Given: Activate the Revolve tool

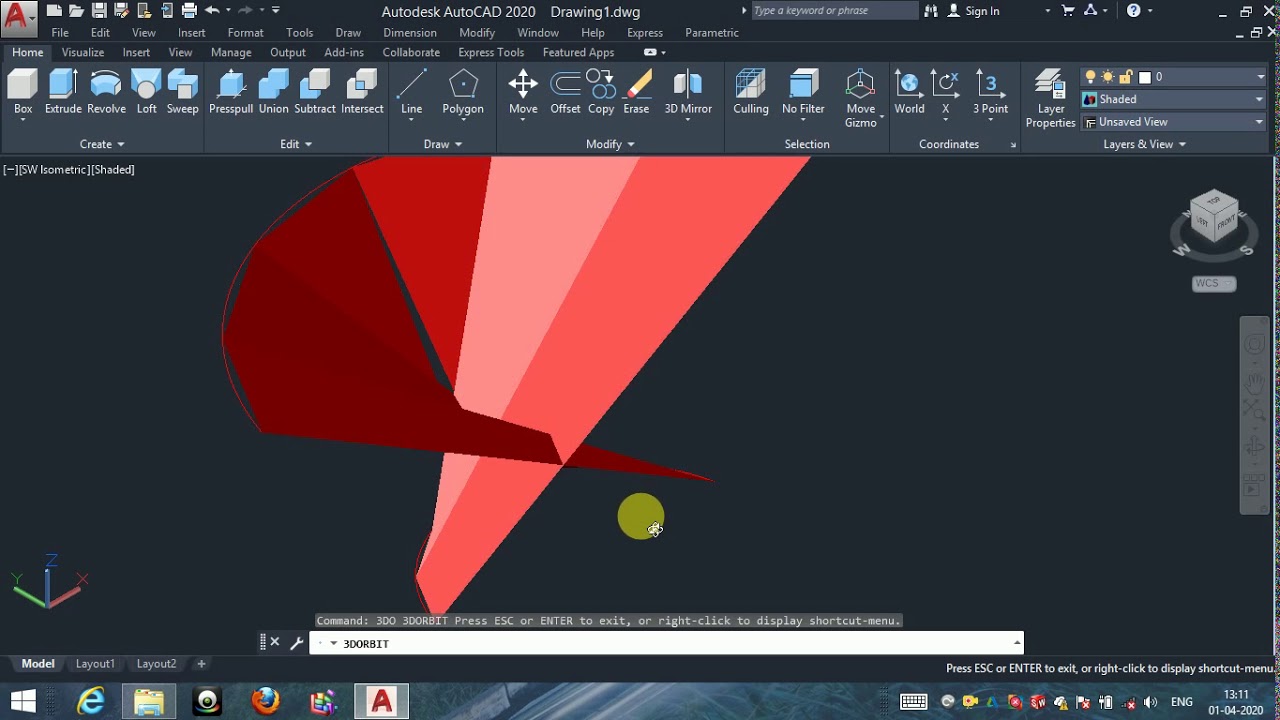Looking at the screenshot, I should pyautogui.click(x=106, y=92).
